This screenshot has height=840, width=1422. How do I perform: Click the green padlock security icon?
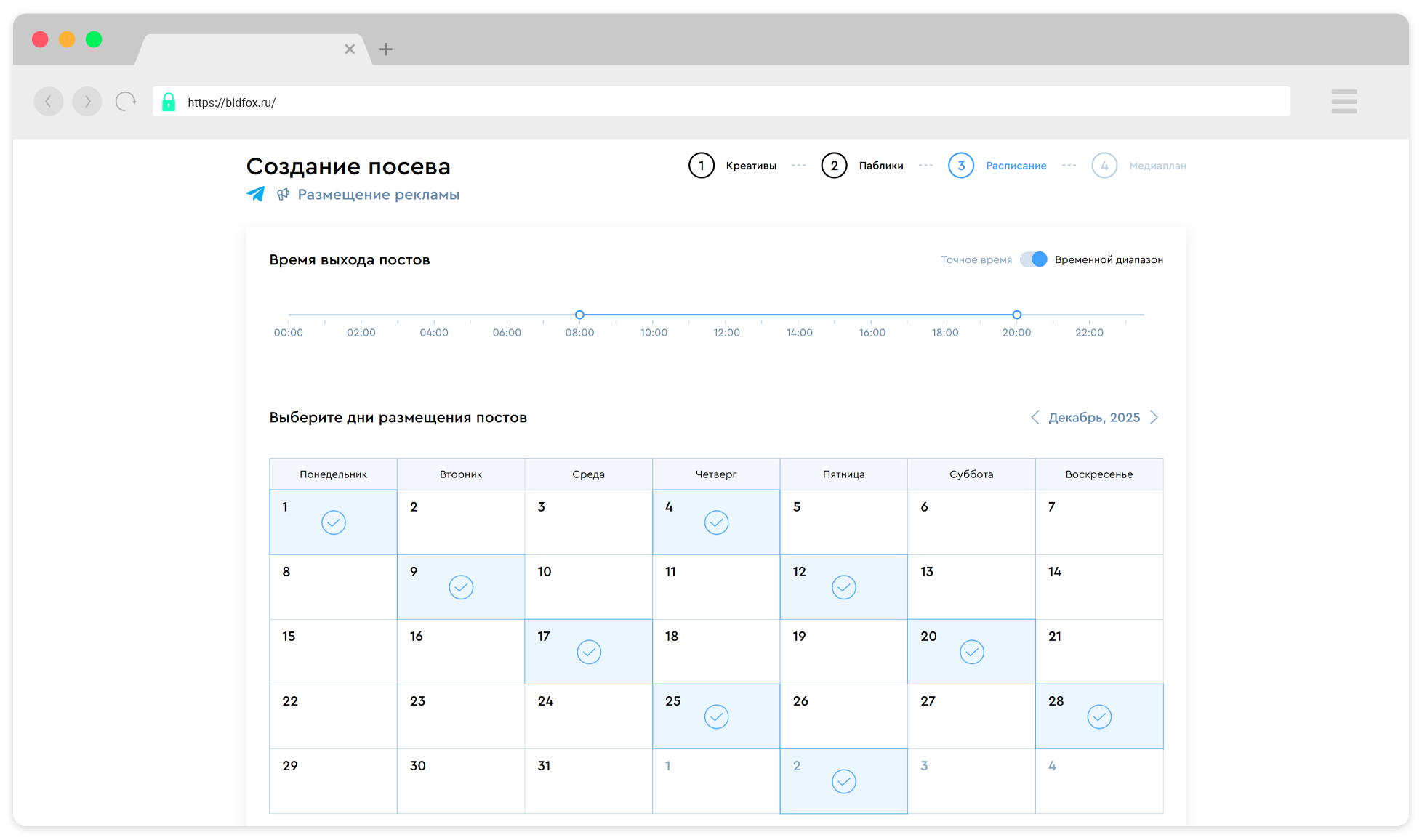(x=169, y=102)
